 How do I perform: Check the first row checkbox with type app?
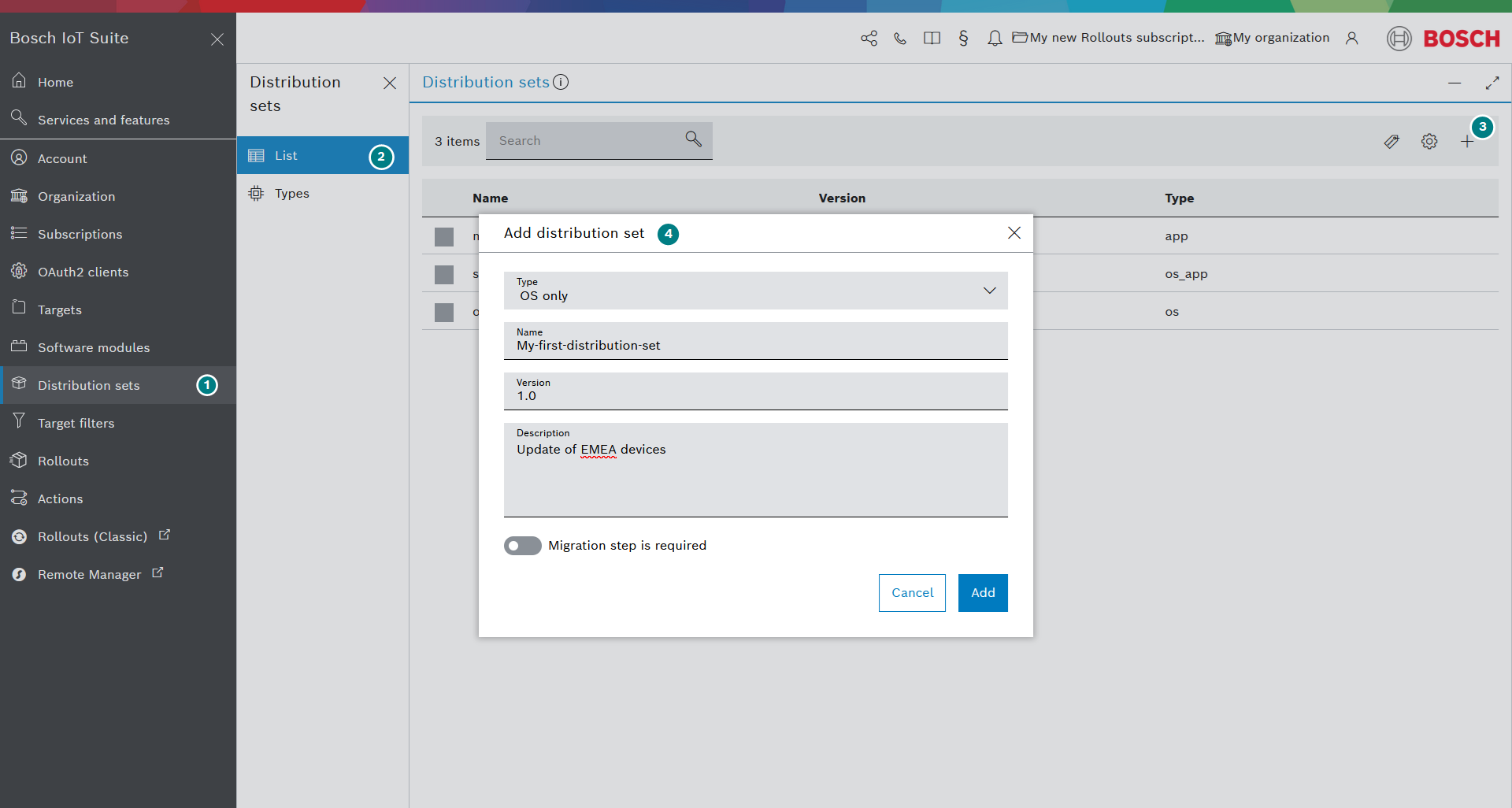444,236
